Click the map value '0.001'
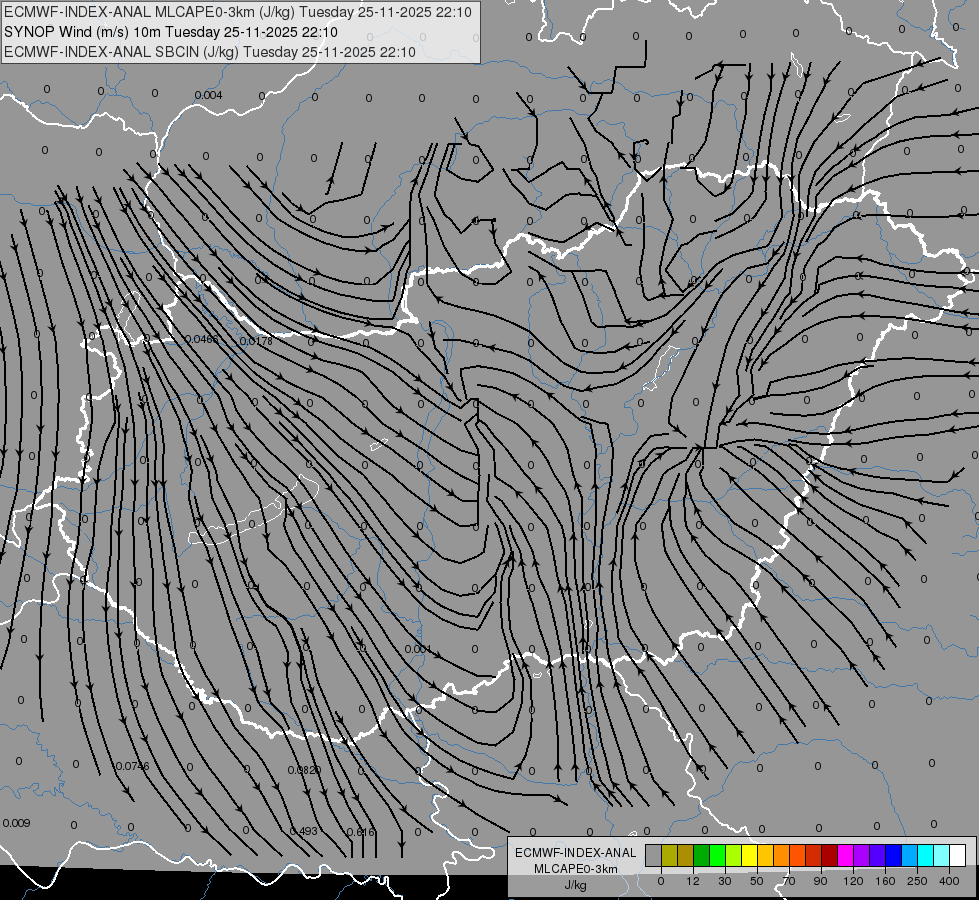The height and width of the screenshot is (900, 979). [418, 649]
